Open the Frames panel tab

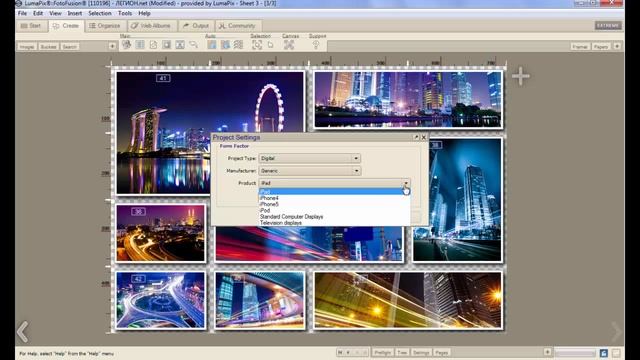580,47
